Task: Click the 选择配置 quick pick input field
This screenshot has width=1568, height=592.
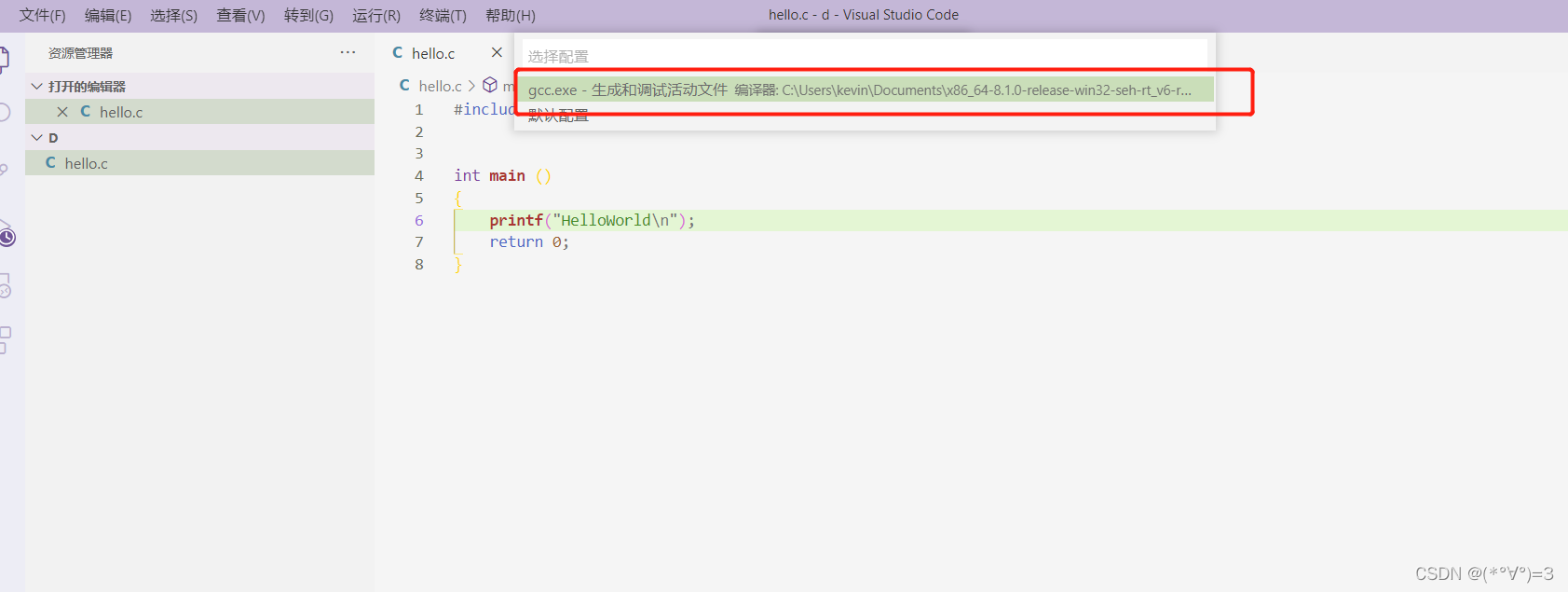Action: pyautogui.click(x=865, y=56)
